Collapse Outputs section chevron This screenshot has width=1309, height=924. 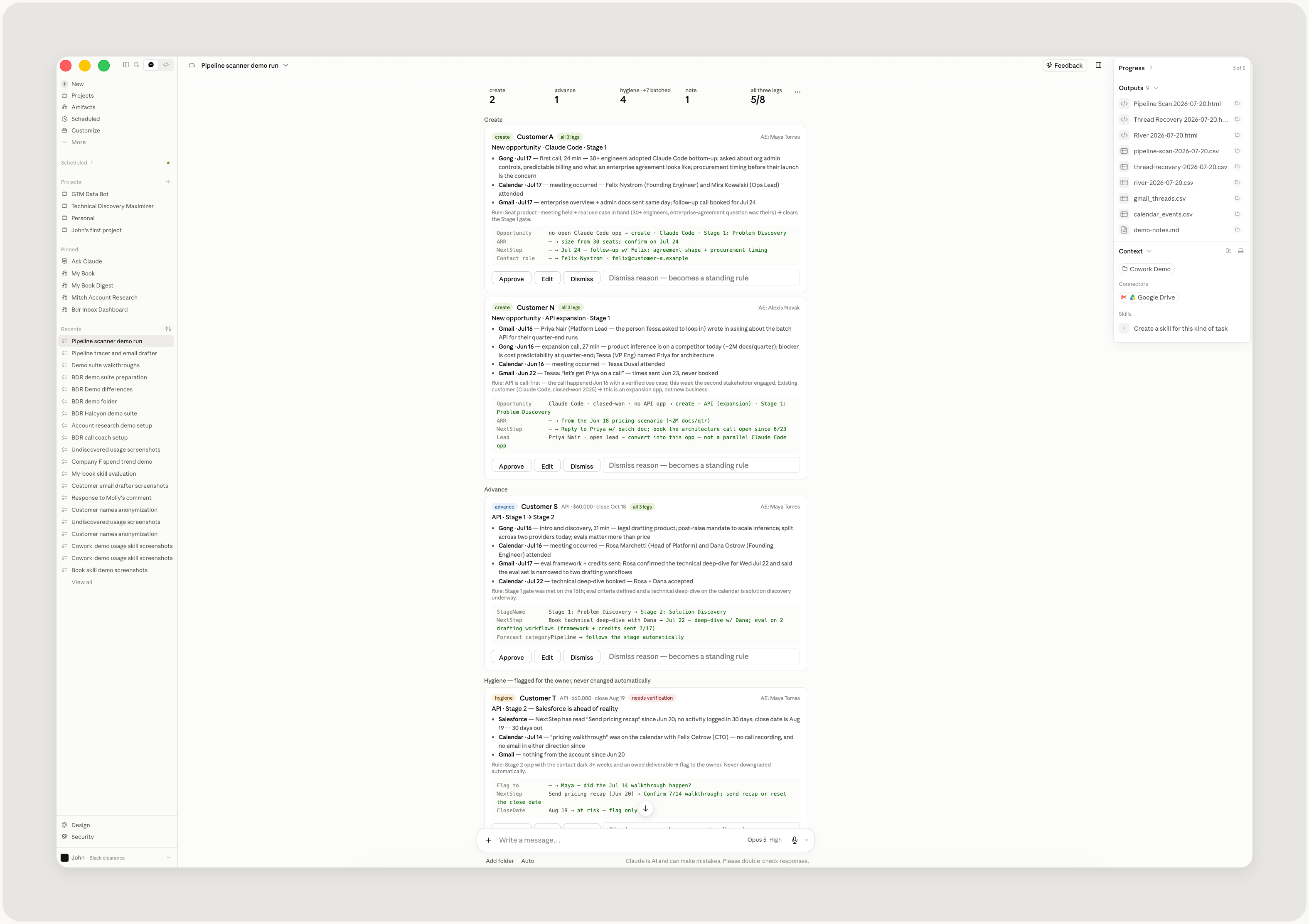tap(1156, 88)
